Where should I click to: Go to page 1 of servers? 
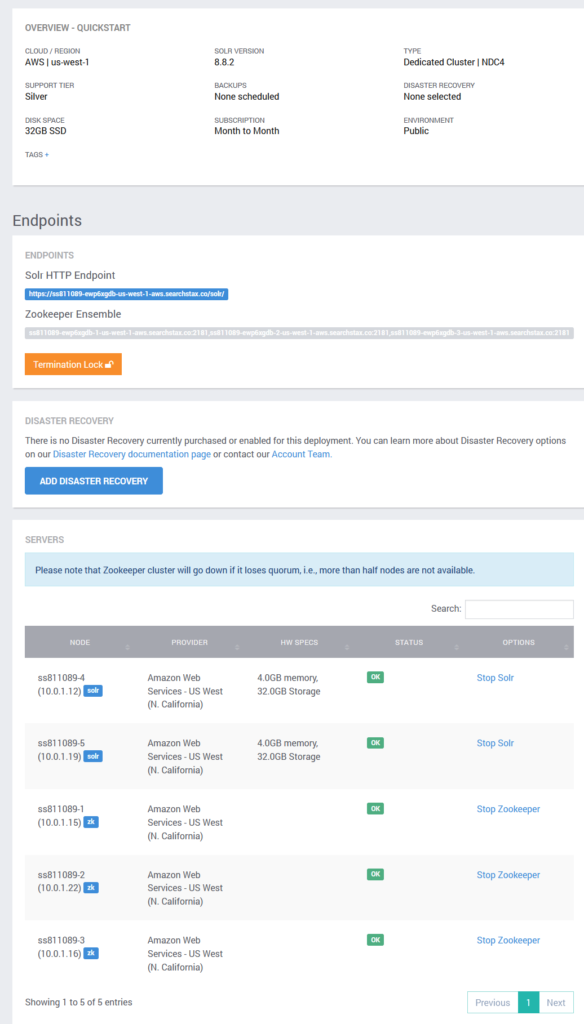point(528,1002)
